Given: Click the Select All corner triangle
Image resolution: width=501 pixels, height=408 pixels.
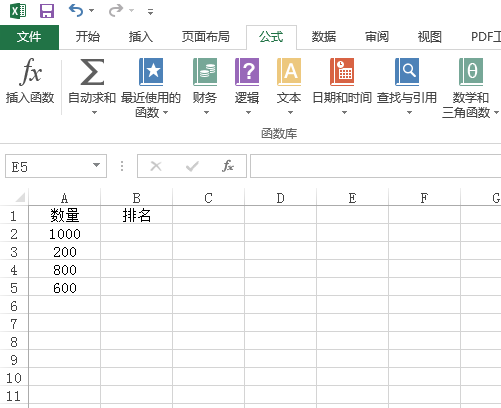Looking at the screenshot, I should click(20, 198).
